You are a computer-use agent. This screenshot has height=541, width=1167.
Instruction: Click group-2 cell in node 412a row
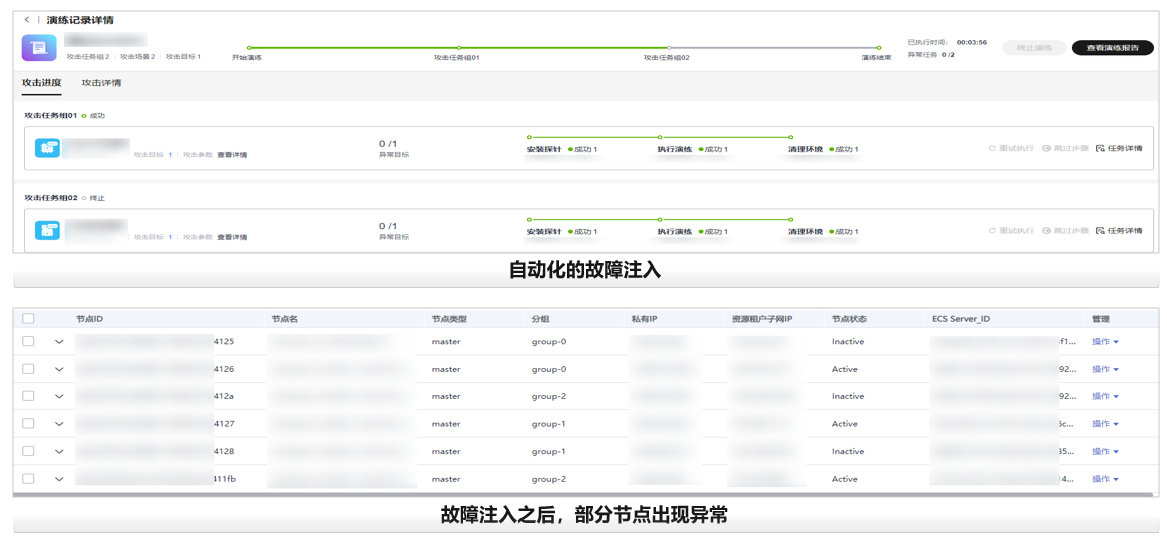click(x=549, y=396)
